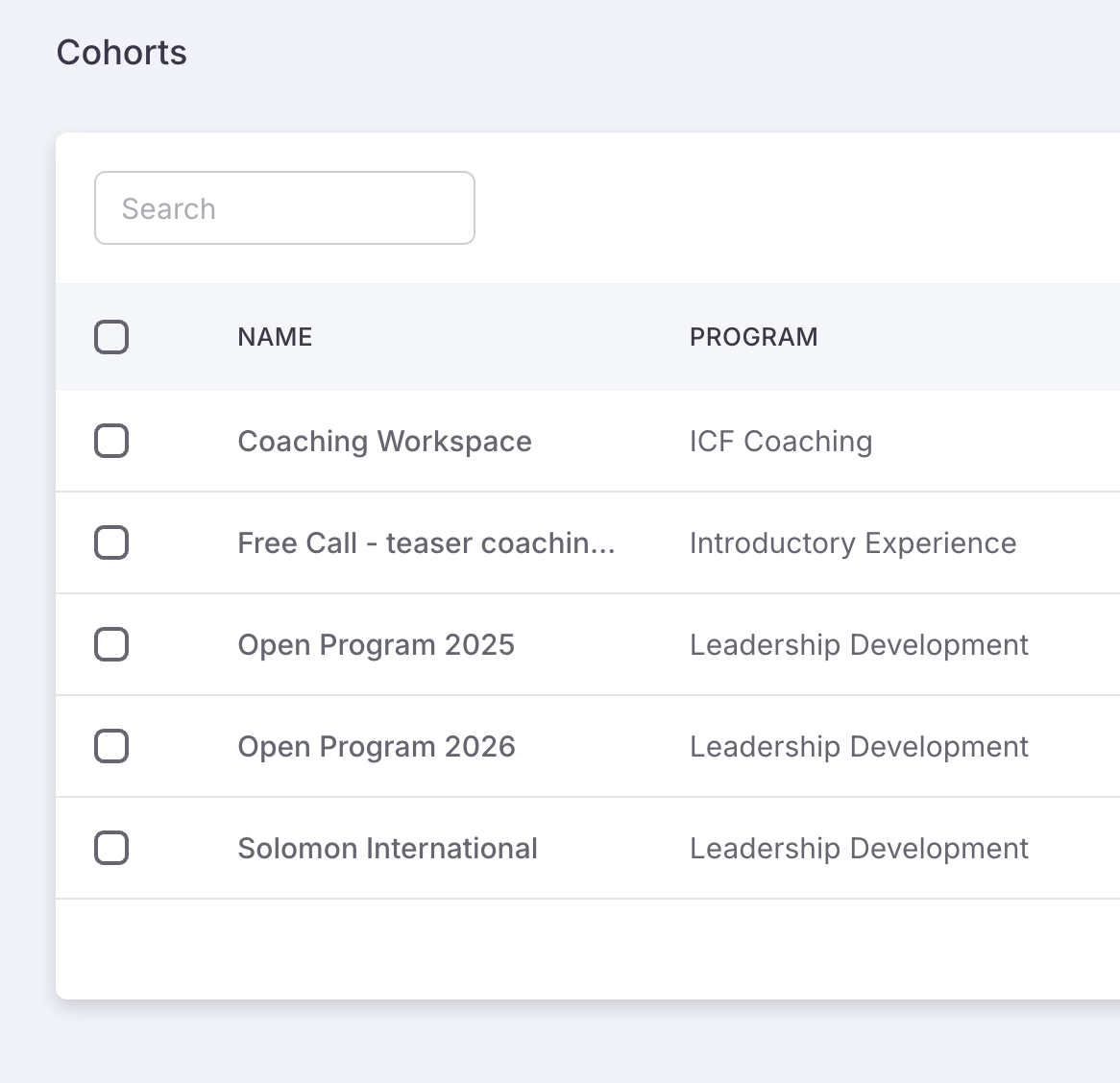Open the Coaching Workspace cohort
1120x1083 pixels.
384,442
